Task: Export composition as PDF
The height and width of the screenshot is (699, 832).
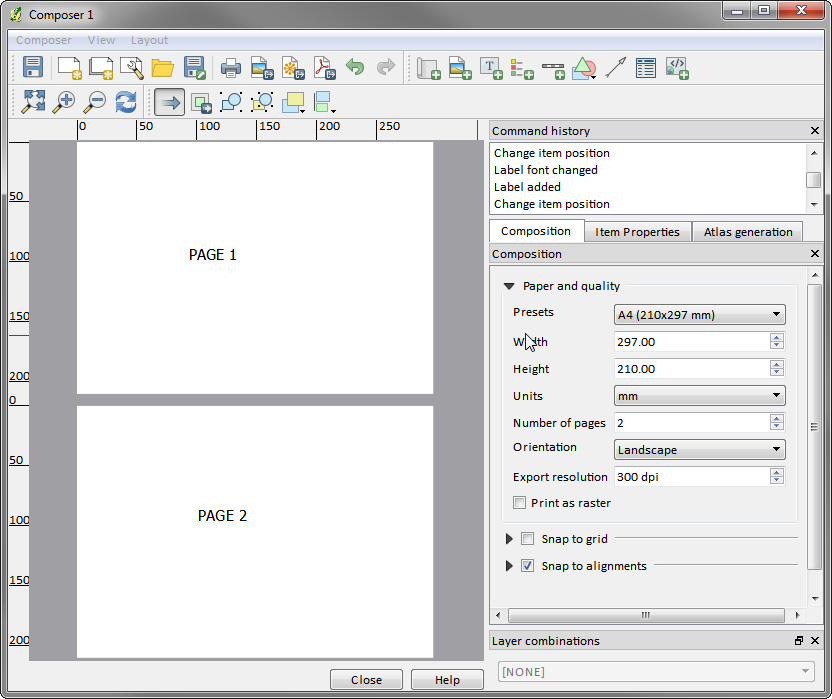Action: click(324, 68)
